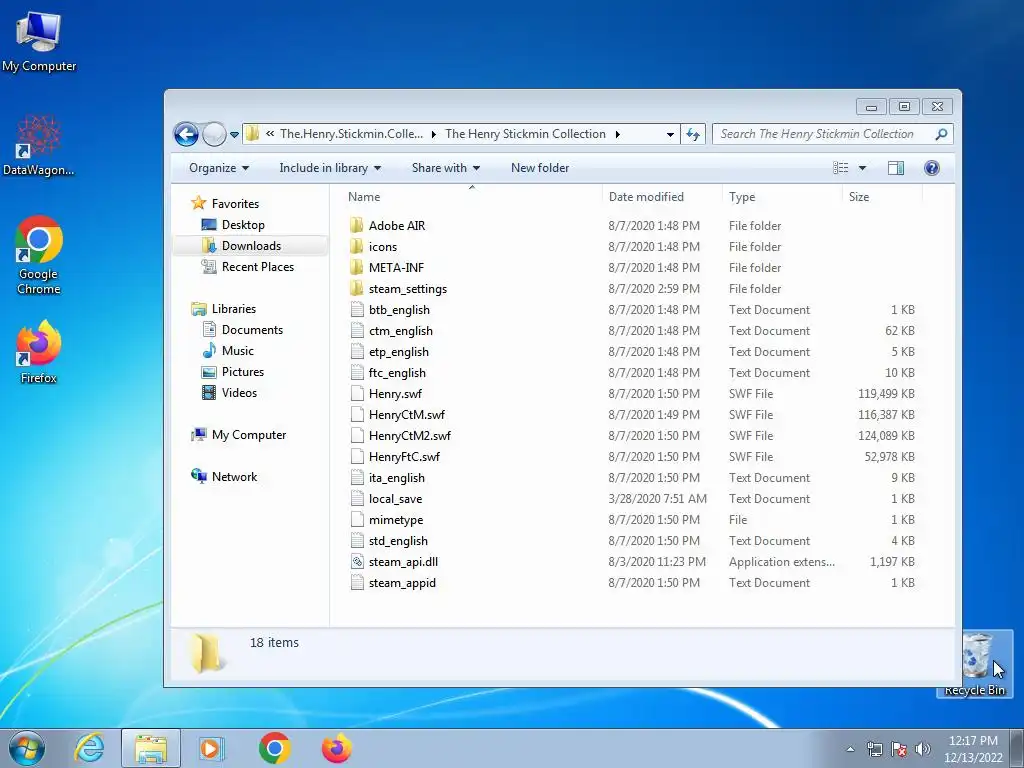1024x768 pixels.
Task: Launch Internet Explorer from taskbar
Action: pyautogui.click(x=89, y=748)
